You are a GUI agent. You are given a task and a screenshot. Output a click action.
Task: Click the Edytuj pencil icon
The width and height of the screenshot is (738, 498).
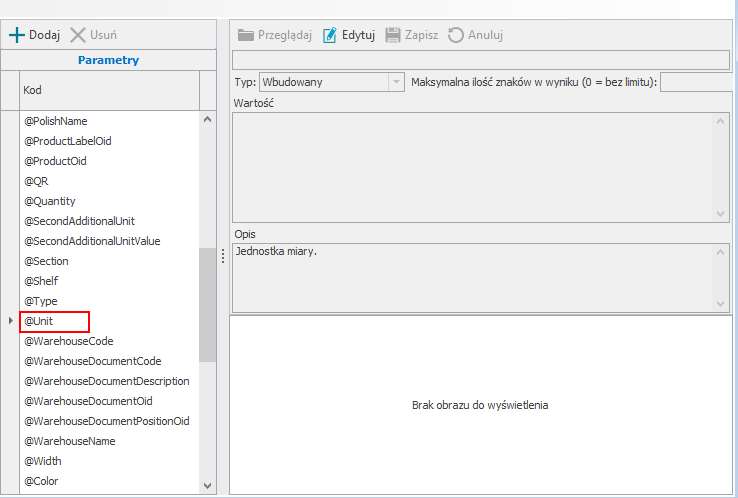pos(331,35)
